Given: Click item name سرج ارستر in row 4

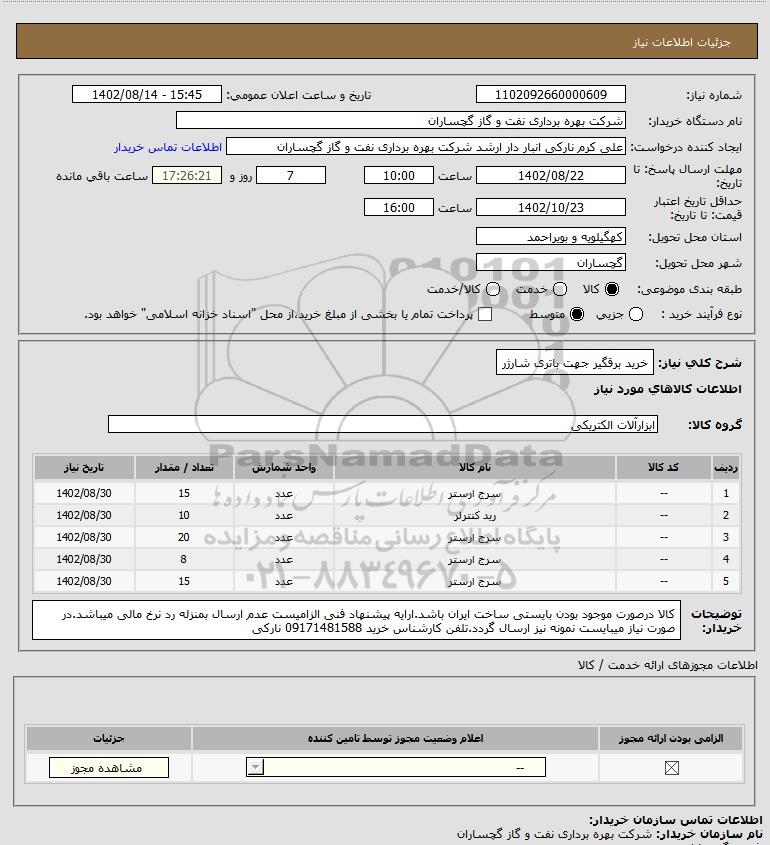Looking at the screenshot, I should click(x=475, y=560).
